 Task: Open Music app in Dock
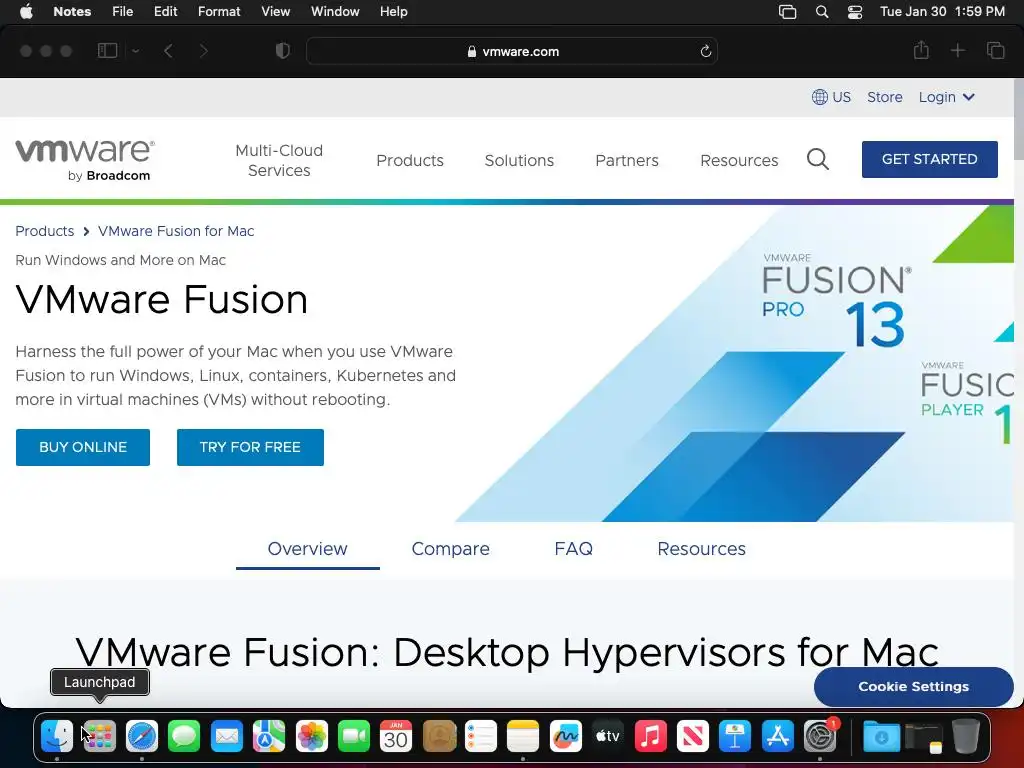650,736
